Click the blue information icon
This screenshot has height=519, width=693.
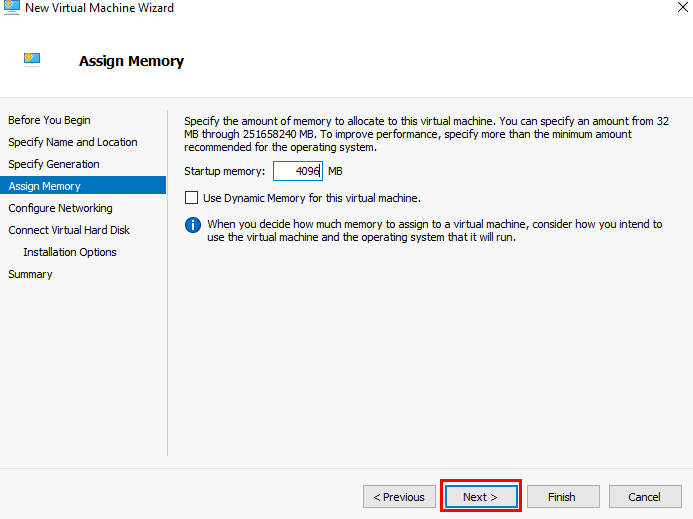193,225
